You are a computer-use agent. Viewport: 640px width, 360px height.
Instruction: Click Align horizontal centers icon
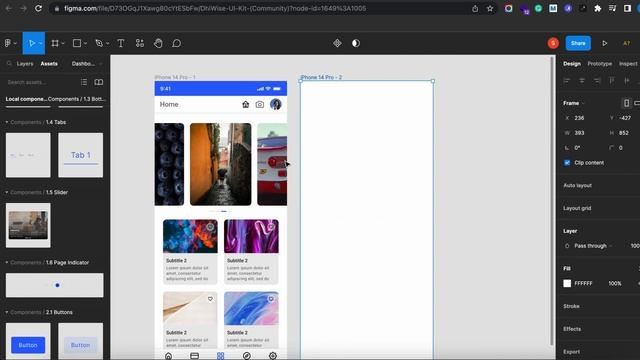(582, 81)
